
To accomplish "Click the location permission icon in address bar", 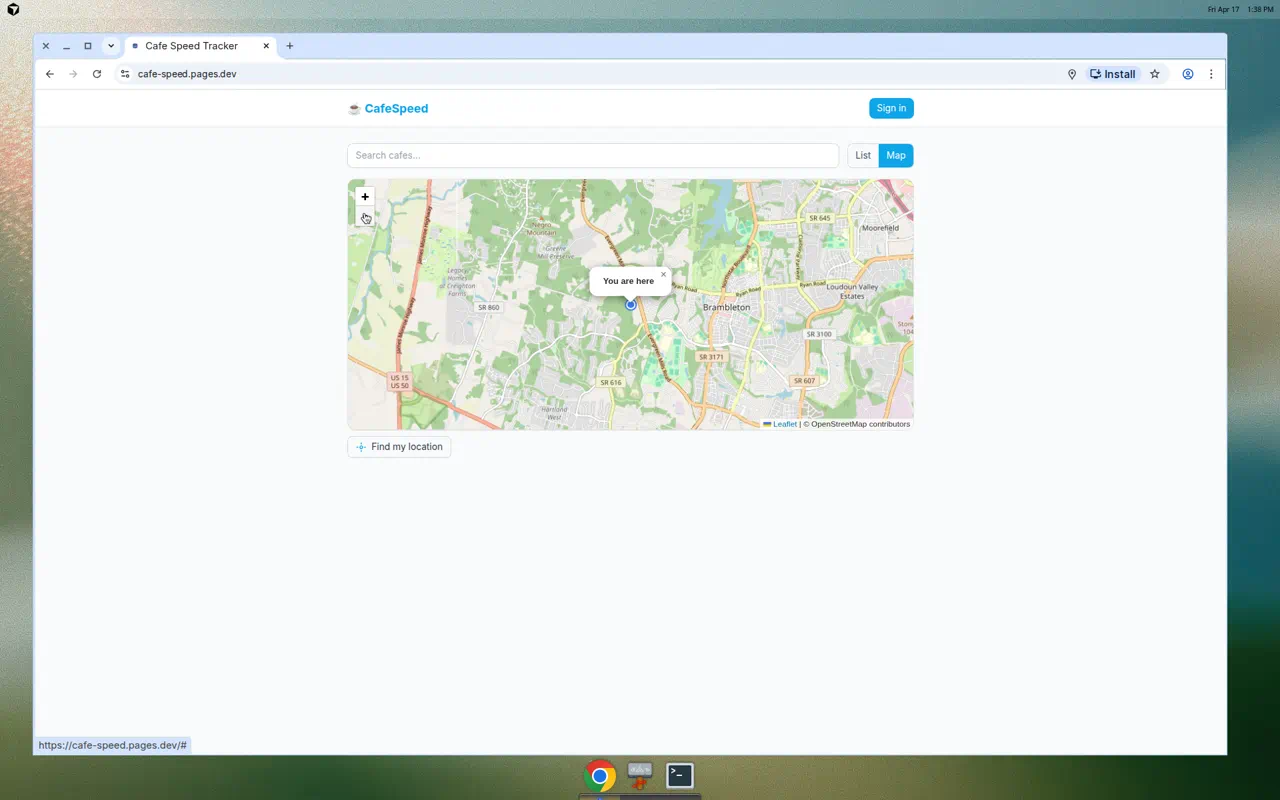I will click(1071, 74).
